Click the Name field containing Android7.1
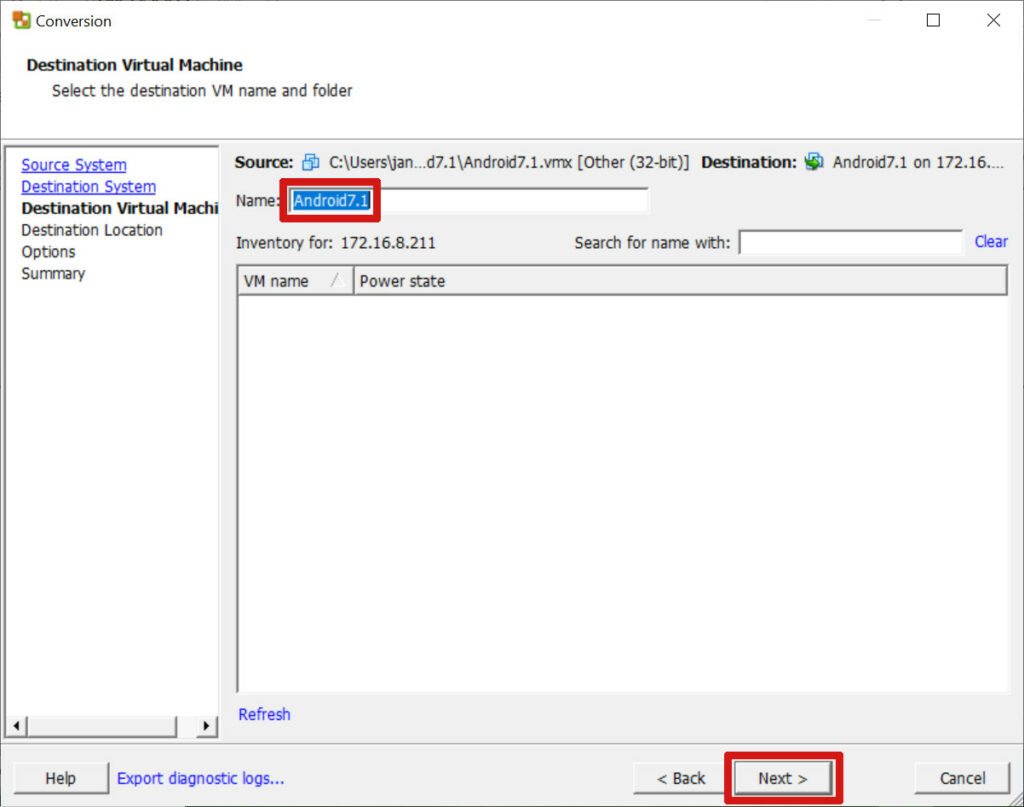This screenshot has height=807, width=1024. (468, 200)
